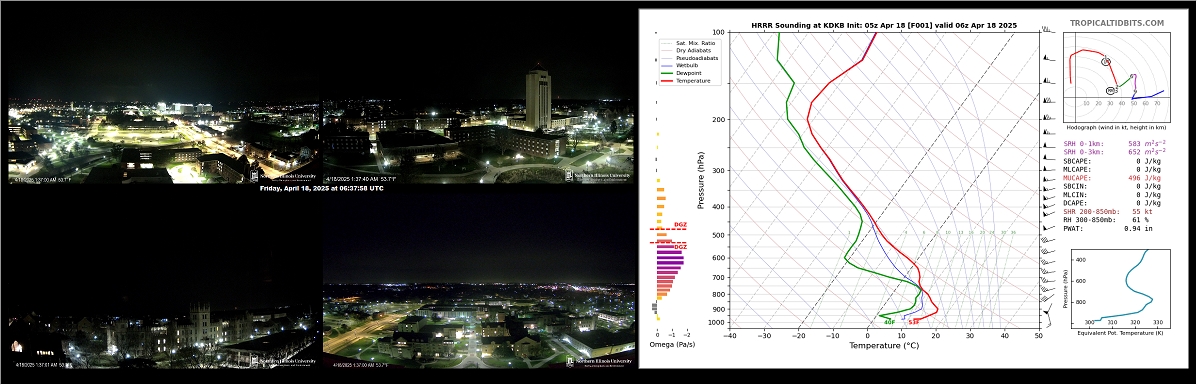Viewport: 1197px width, 385px height.
Task: Click the Northern Illinois University logo on the top-right webcam
Action: point(599,175)
